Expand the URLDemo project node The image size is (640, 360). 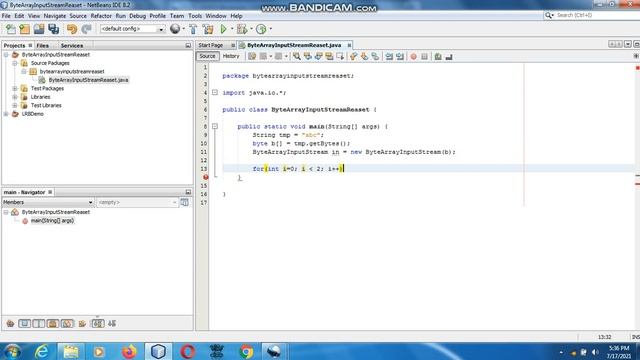pyautogui.click(x=6, y=114)
